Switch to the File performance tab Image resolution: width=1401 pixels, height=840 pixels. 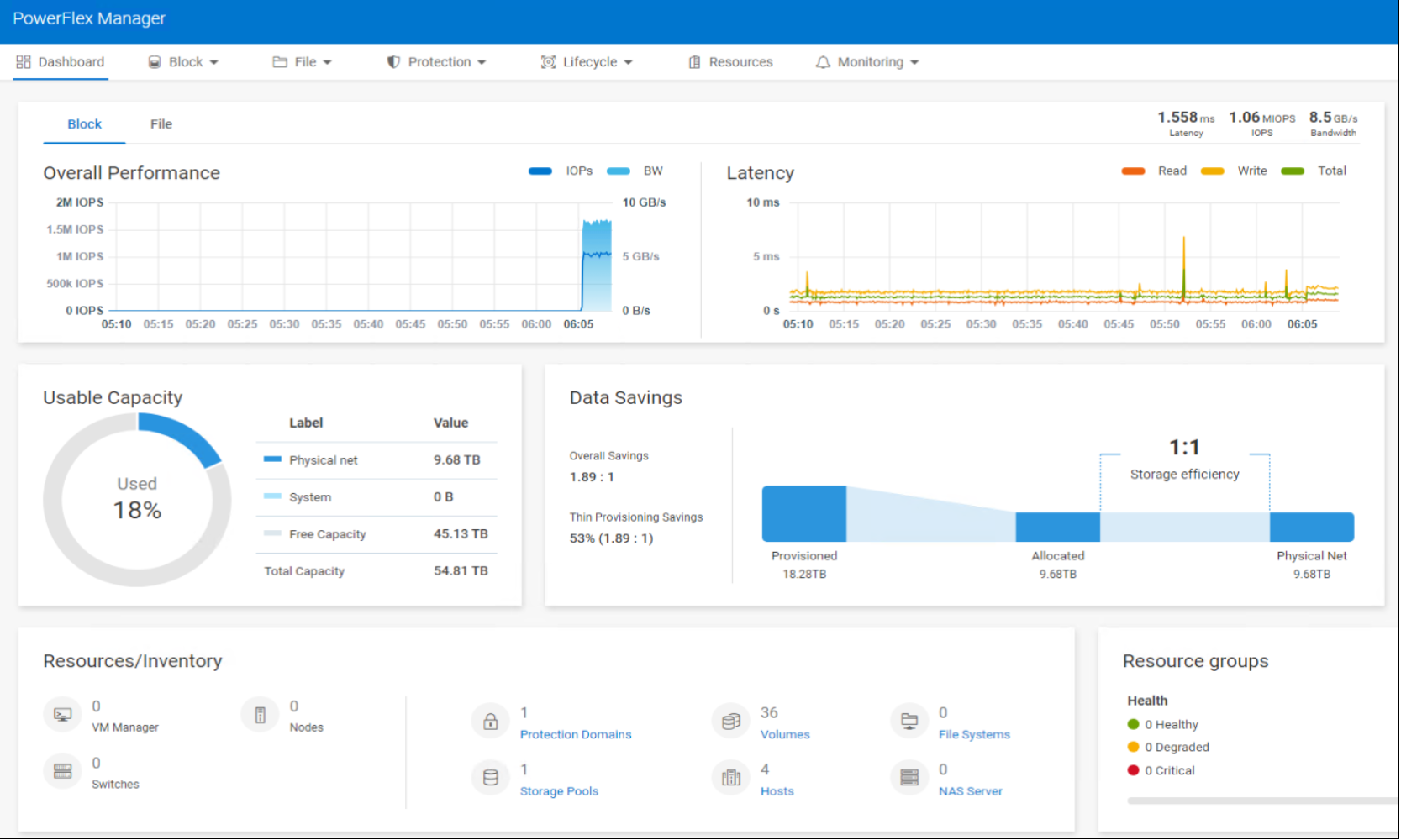(161, 124)
